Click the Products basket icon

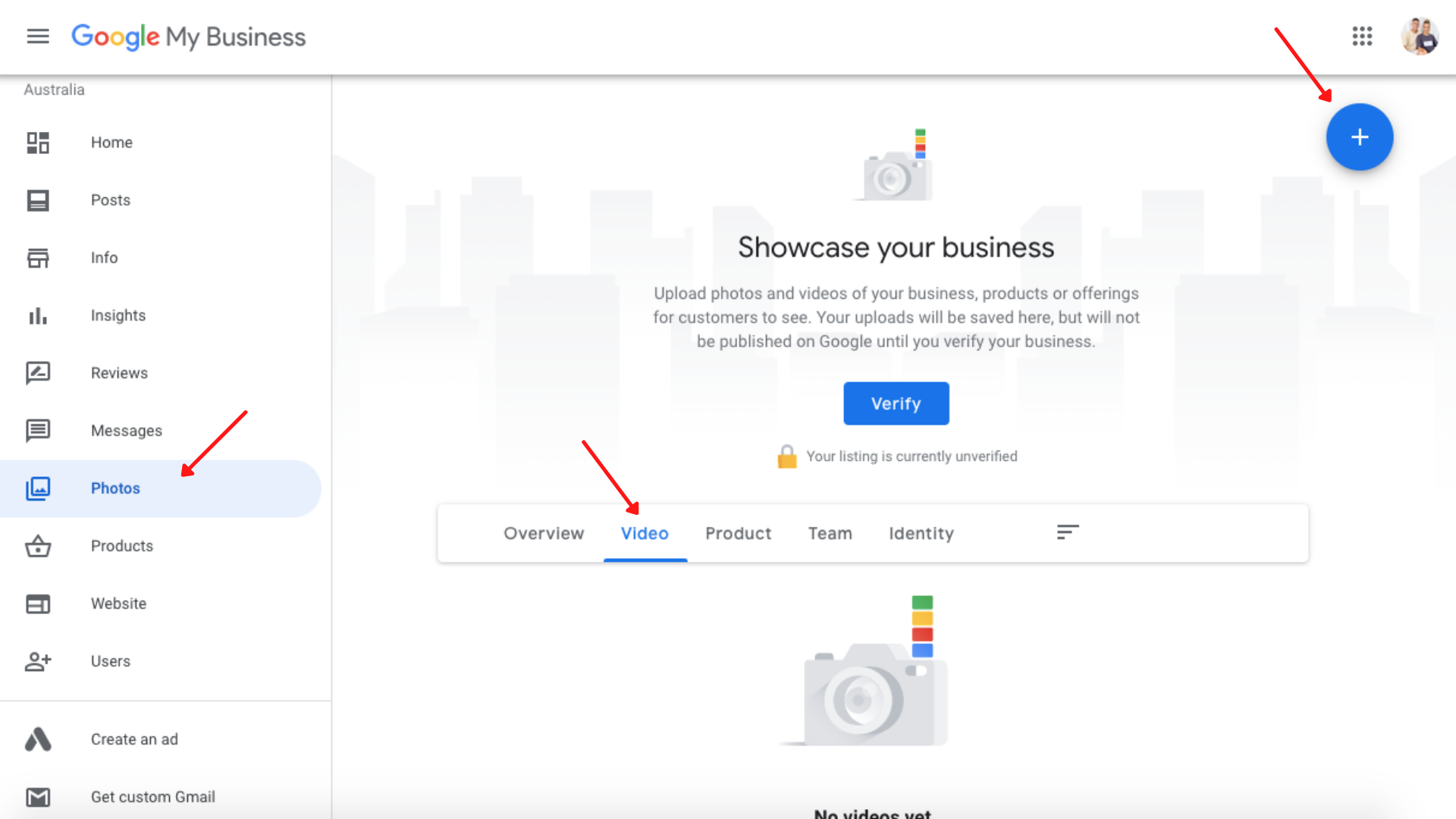pos(38,546)
